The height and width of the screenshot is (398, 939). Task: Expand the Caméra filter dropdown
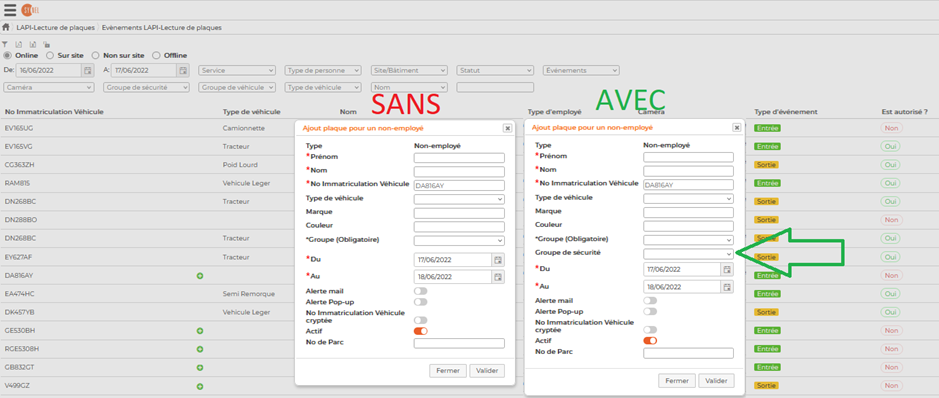click(49, 87)
